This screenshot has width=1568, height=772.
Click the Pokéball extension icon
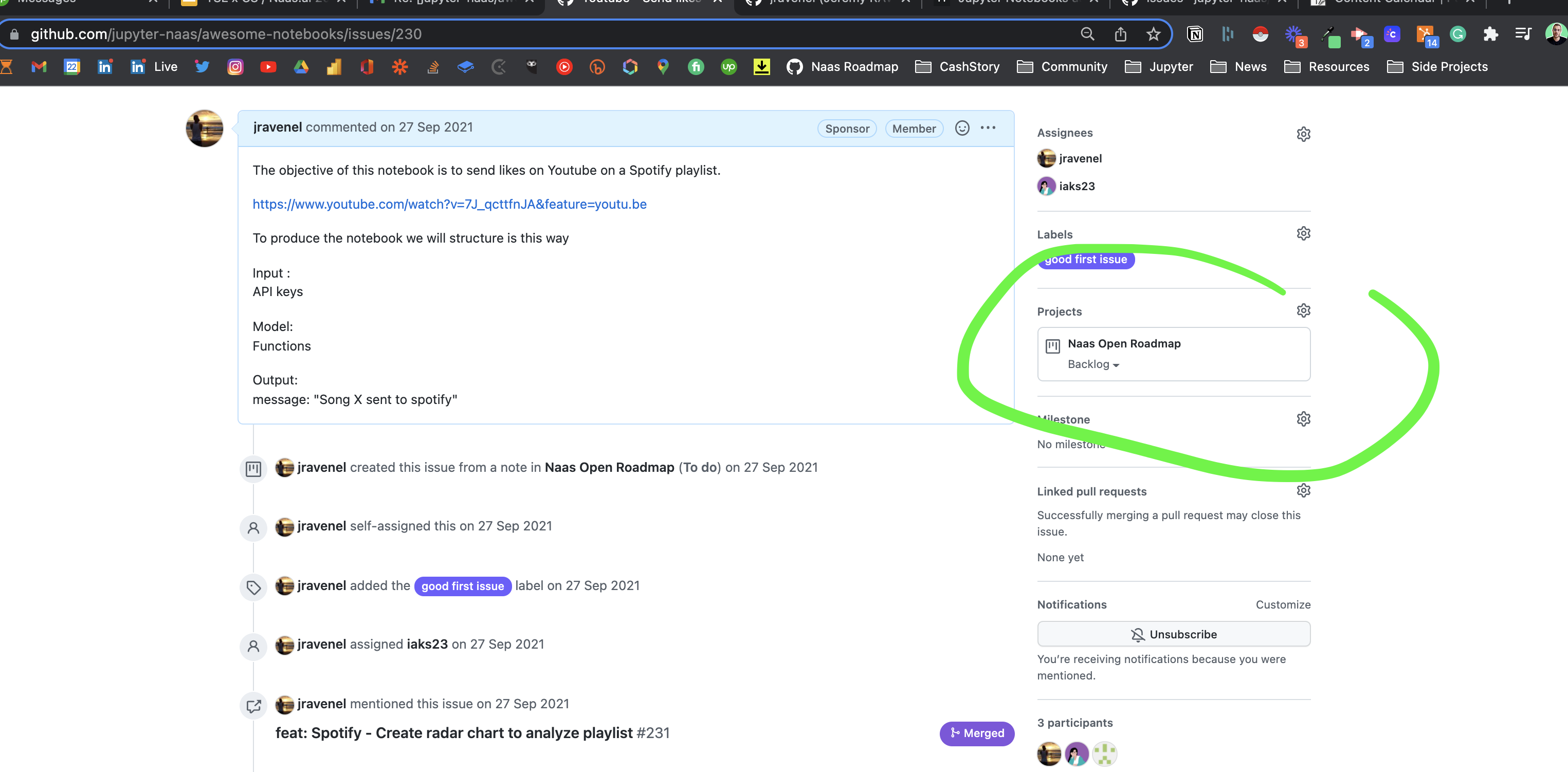1261,34
